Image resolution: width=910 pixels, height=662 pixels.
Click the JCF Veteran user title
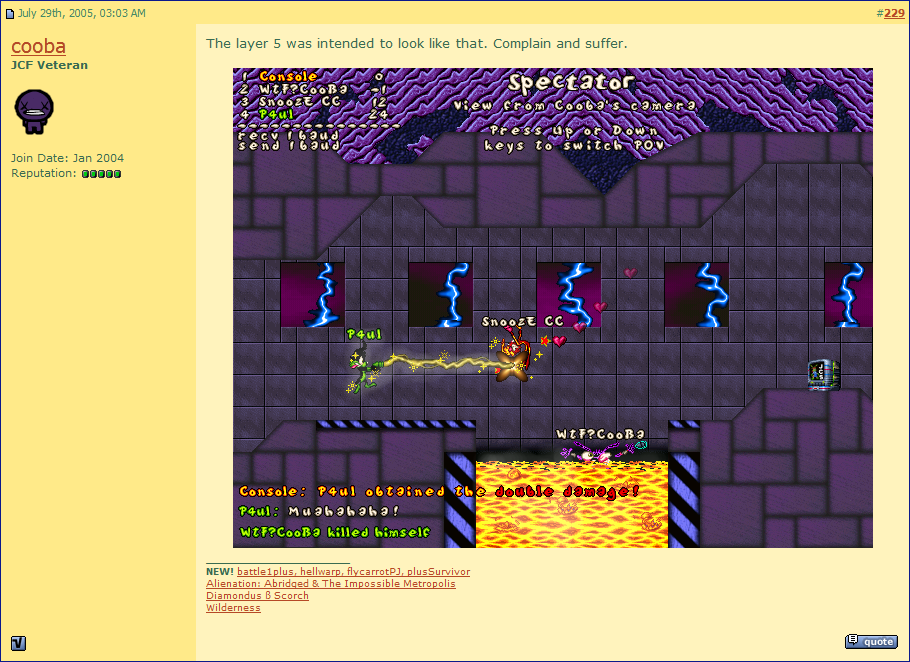(49, 65)
